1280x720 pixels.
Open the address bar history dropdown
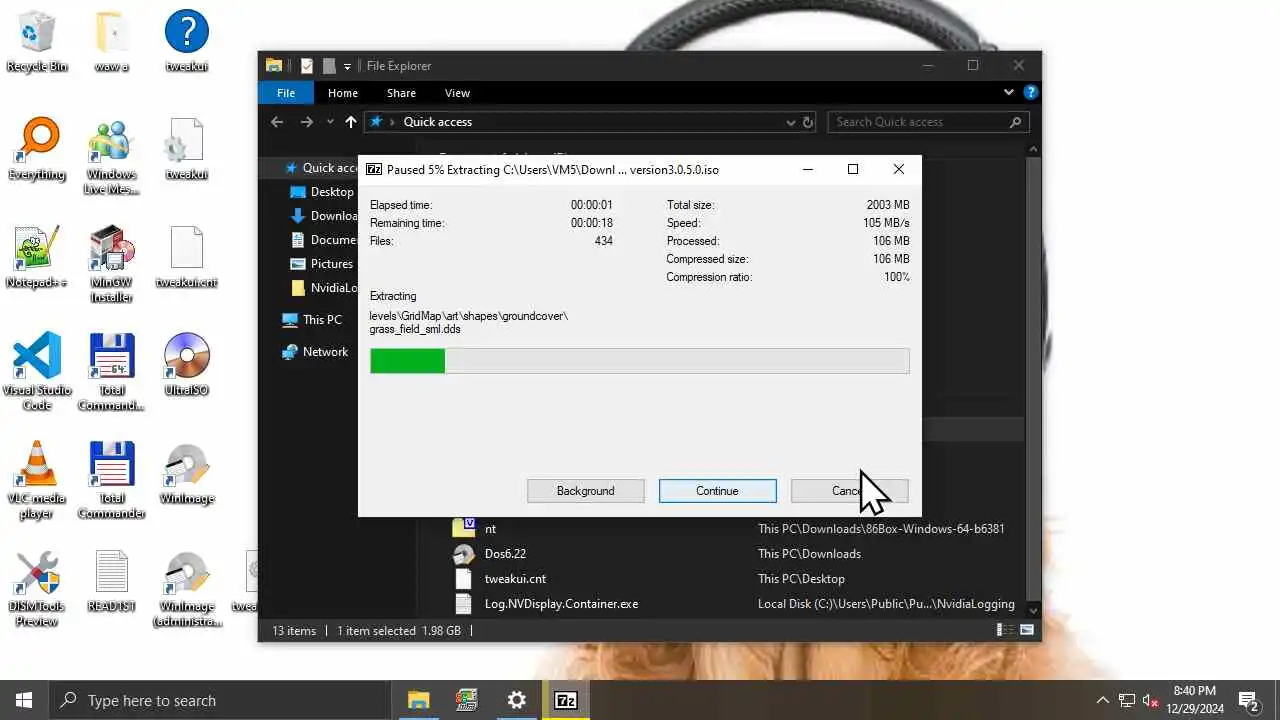coord(790,122)
